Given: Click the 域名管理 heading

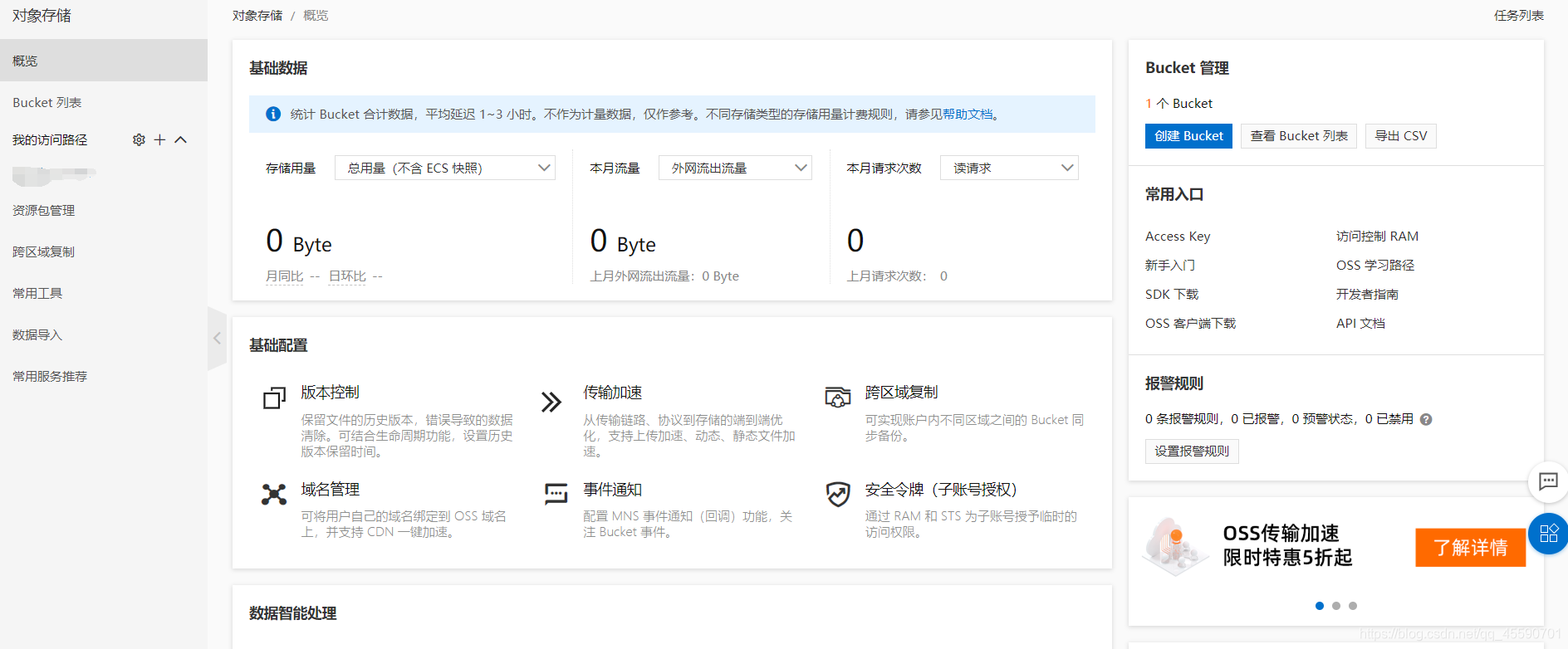Looking at the screenshot, I should click(x=330, y=490).
